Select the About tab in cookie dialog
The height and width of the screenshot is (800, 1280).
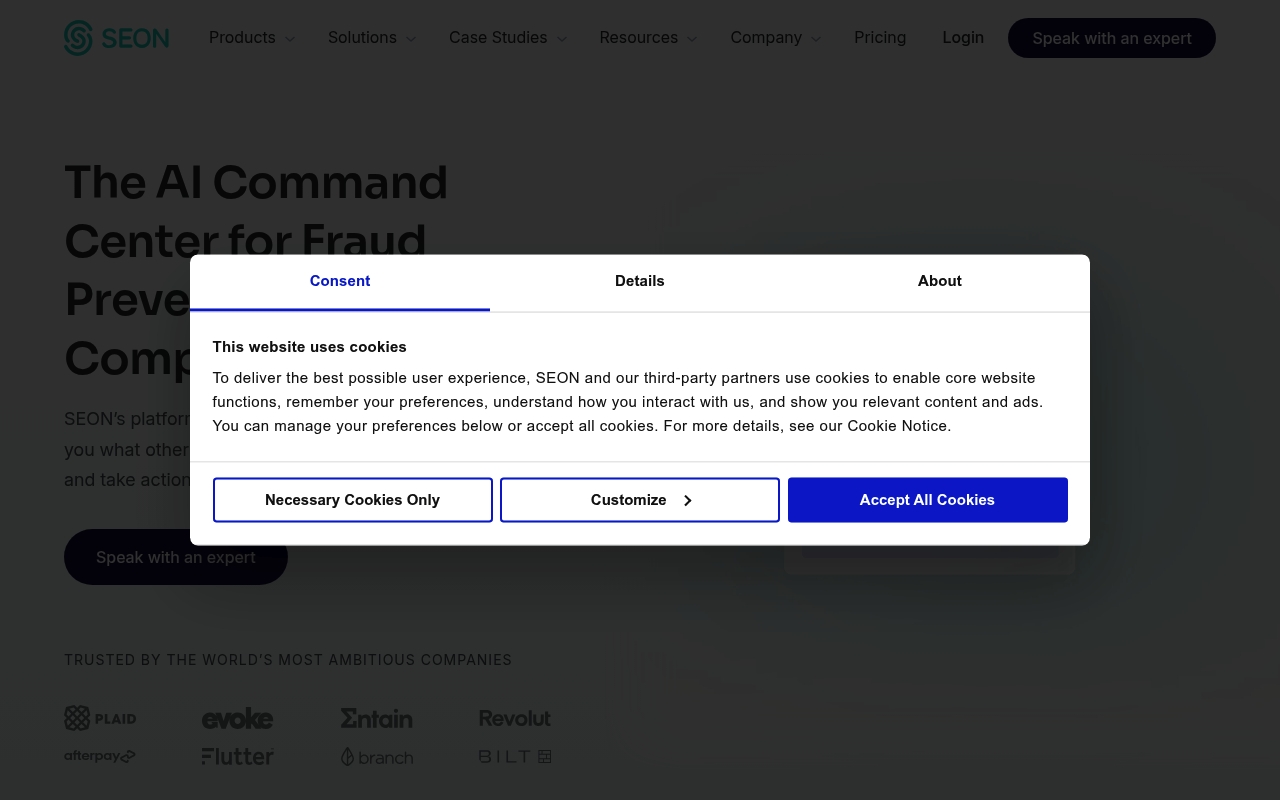[x=940, y=282]
